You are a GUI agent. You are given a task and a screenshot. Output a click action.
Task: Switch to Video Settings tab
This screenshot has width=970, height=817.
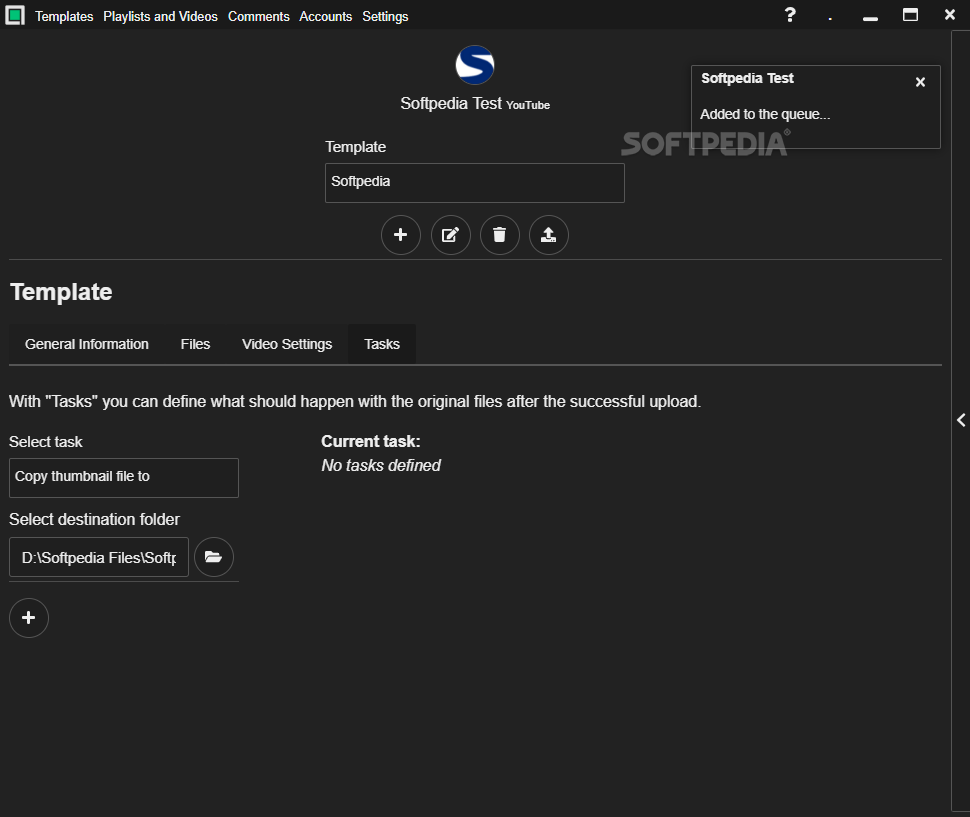(x=287, y=344)
